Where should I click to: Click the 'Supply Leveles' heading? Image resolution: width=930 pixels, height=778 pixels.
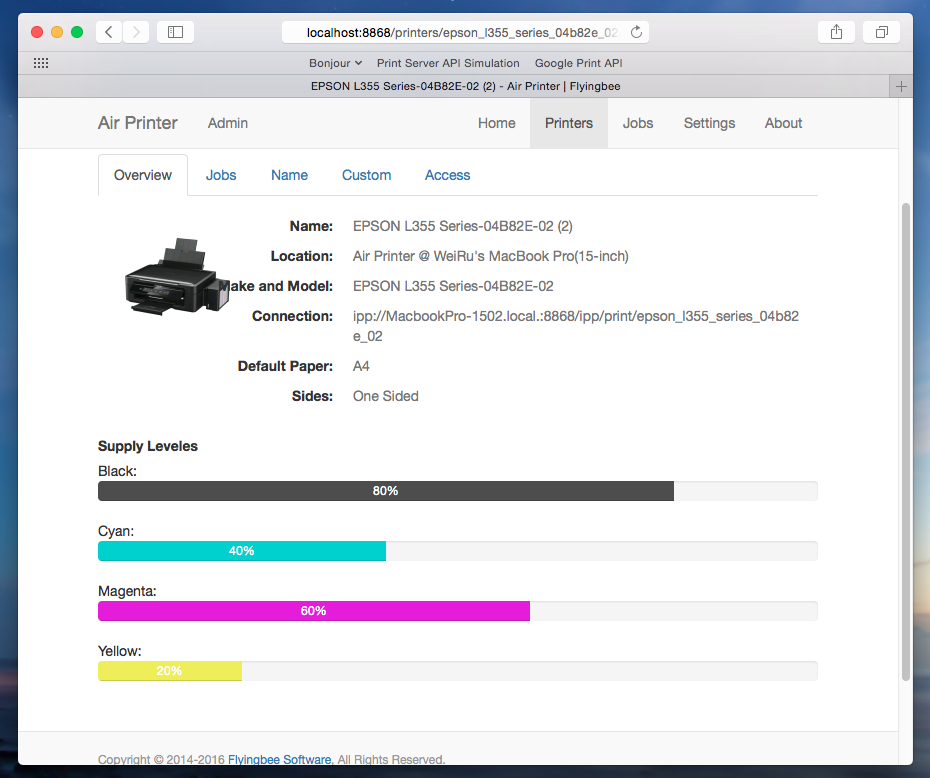[148, 446]
